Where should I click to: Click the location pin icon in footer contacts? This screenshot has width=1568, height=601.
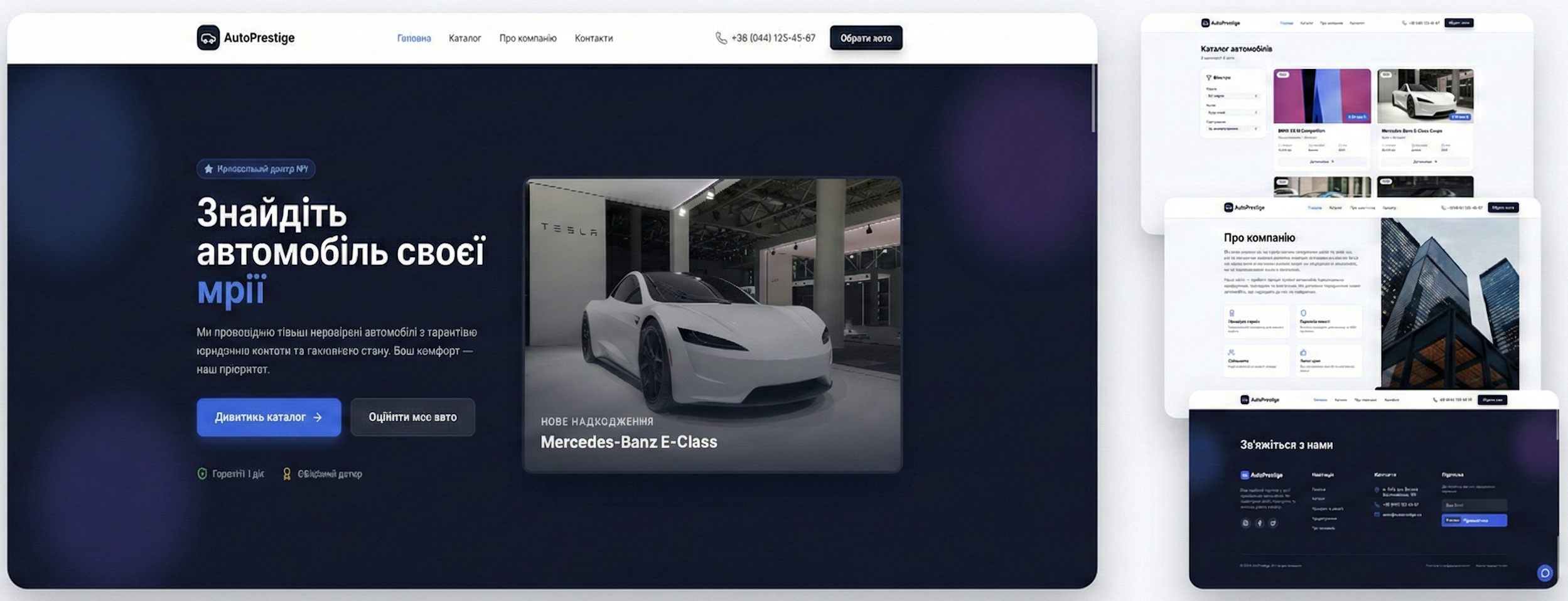tap(1377, 490)
